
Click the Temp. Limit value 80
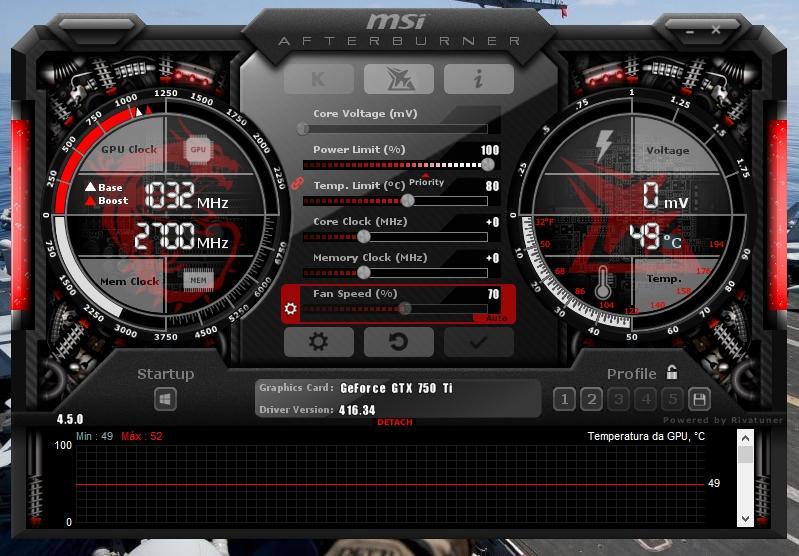tap(492, 186)
